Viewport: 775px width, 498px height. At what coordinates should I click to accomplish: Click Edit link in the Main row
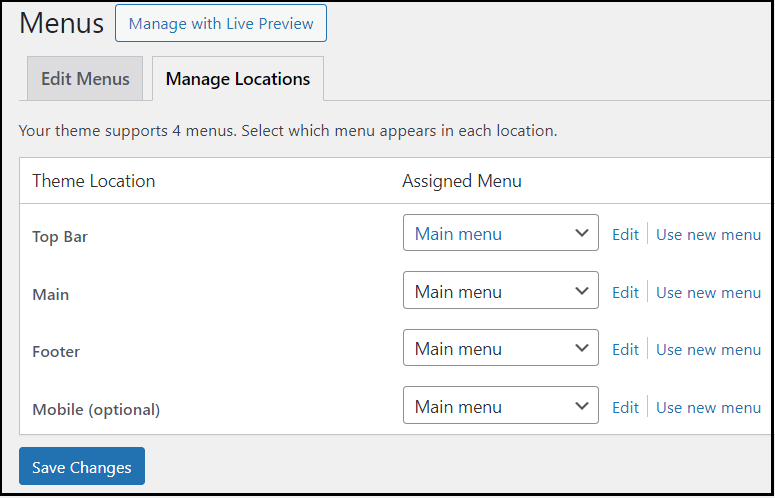point(625,293)
